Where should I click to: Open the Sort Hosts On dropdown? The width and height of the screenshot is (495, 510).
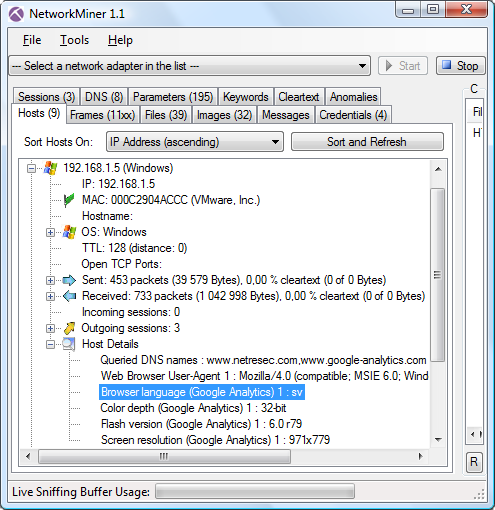[x=195, y=142]
